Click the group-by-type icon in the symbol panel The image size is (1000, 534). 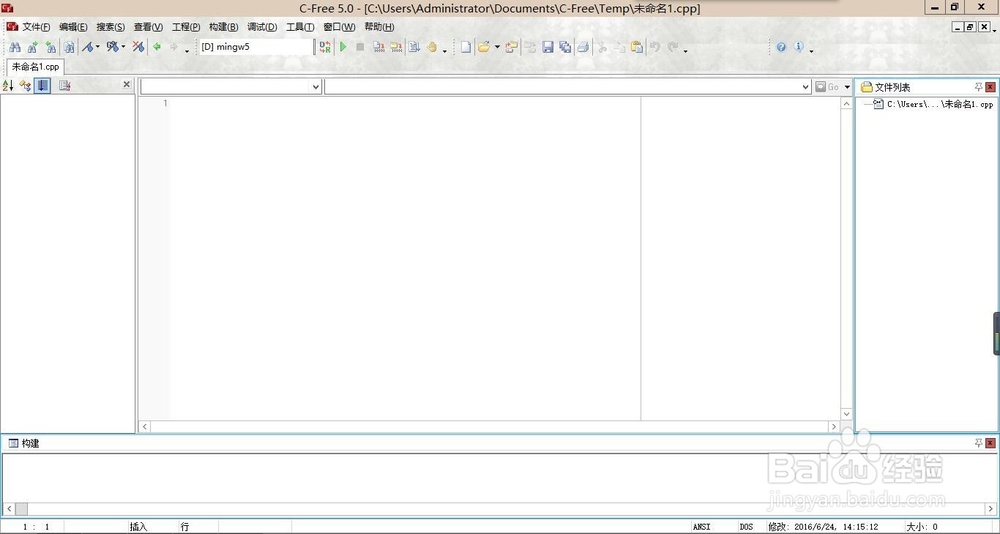[x=26, y=85]
